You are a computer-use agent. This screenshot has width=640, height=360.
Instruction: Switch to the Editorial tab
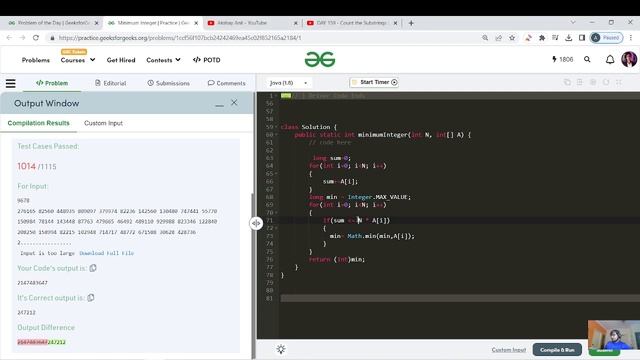(111, 83)
